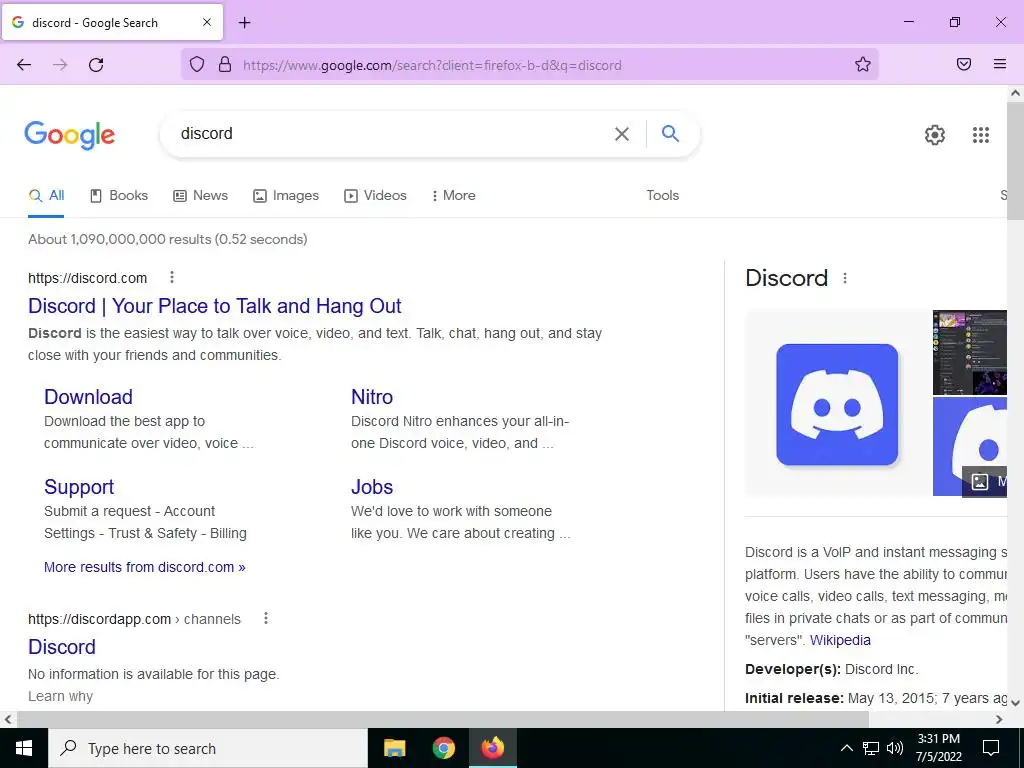Open options for discordapp.com result

pos(266,618)
